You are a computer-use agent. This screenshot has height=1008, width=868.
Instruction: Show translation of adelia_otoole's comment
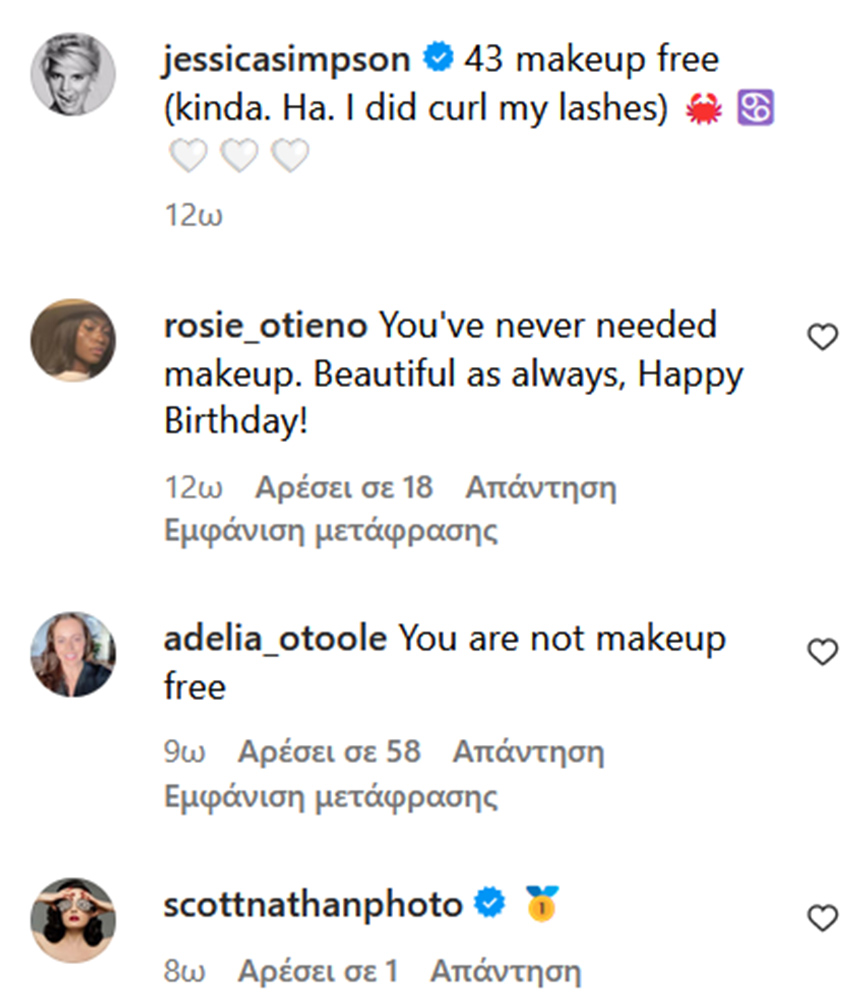coord(330,797)
